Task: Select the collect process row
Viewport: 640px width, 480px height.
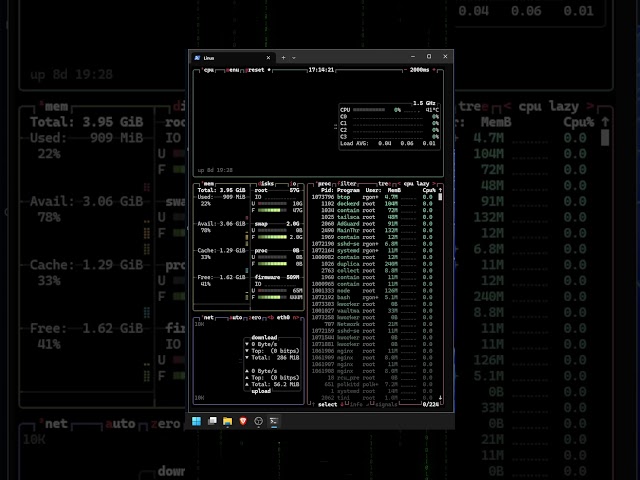Action: [372, 271]
